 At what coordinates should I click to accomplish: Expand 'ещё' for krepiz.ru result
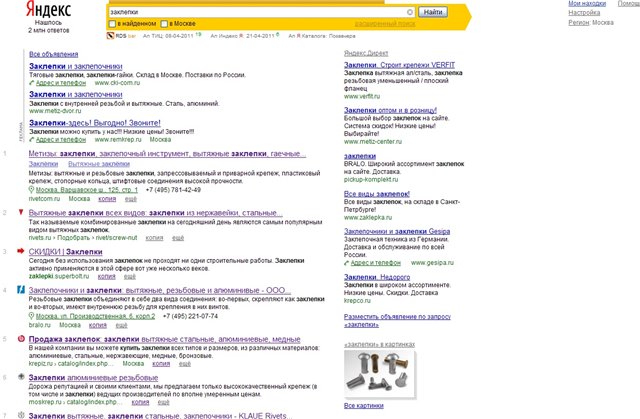pyautogui.click(x=184, y=364)
